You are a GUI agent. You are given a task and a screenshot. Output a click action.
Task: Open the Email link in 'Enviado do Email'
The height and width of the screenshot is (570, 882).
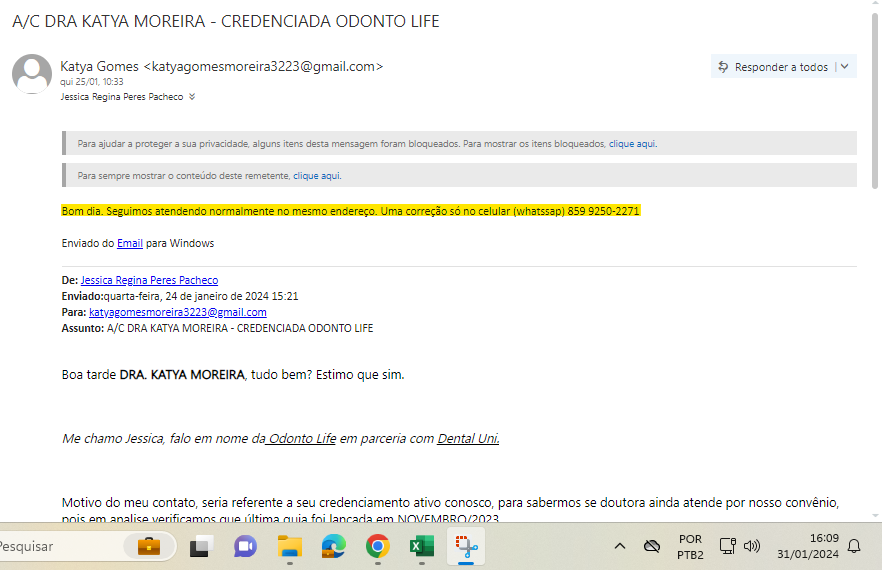point(130,243)
